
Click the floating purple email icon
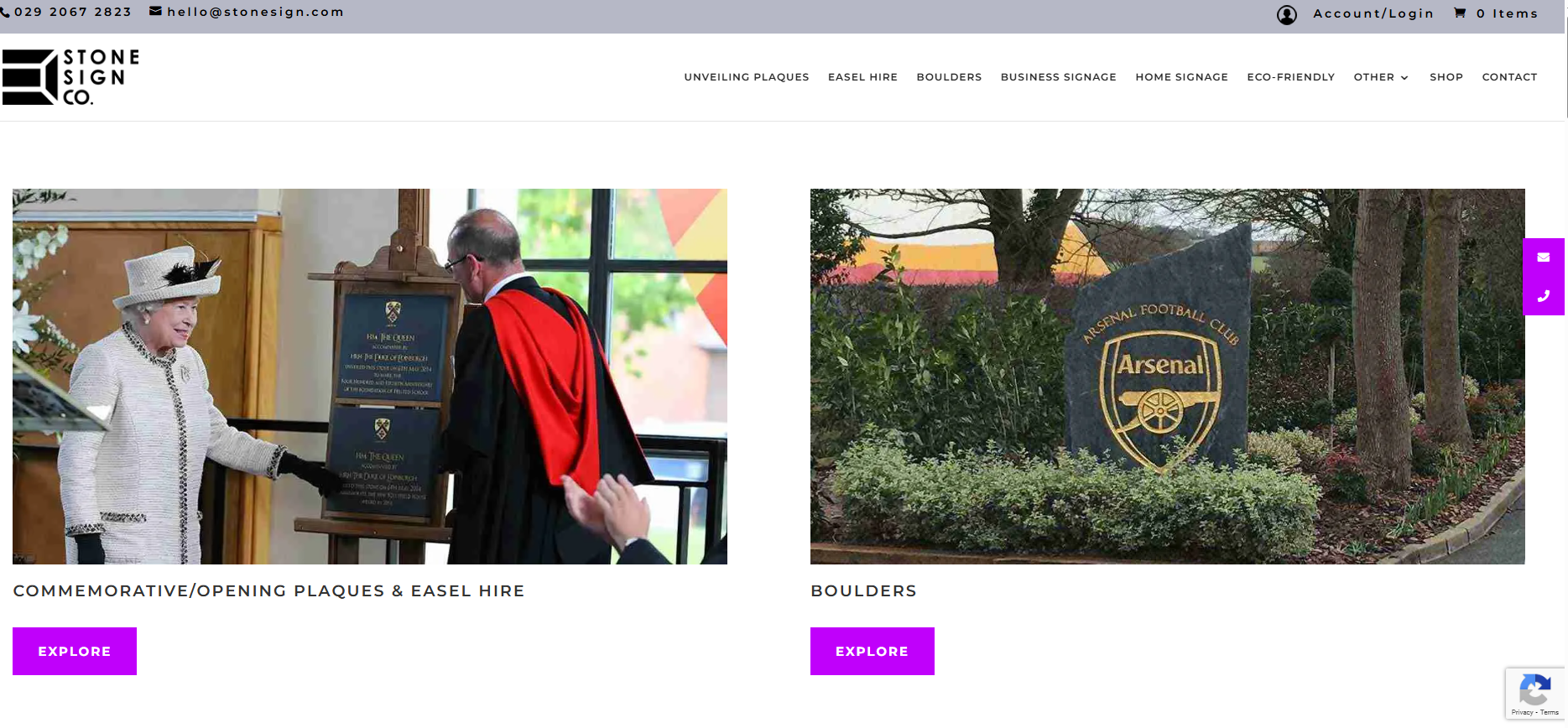coord(1544,257)
